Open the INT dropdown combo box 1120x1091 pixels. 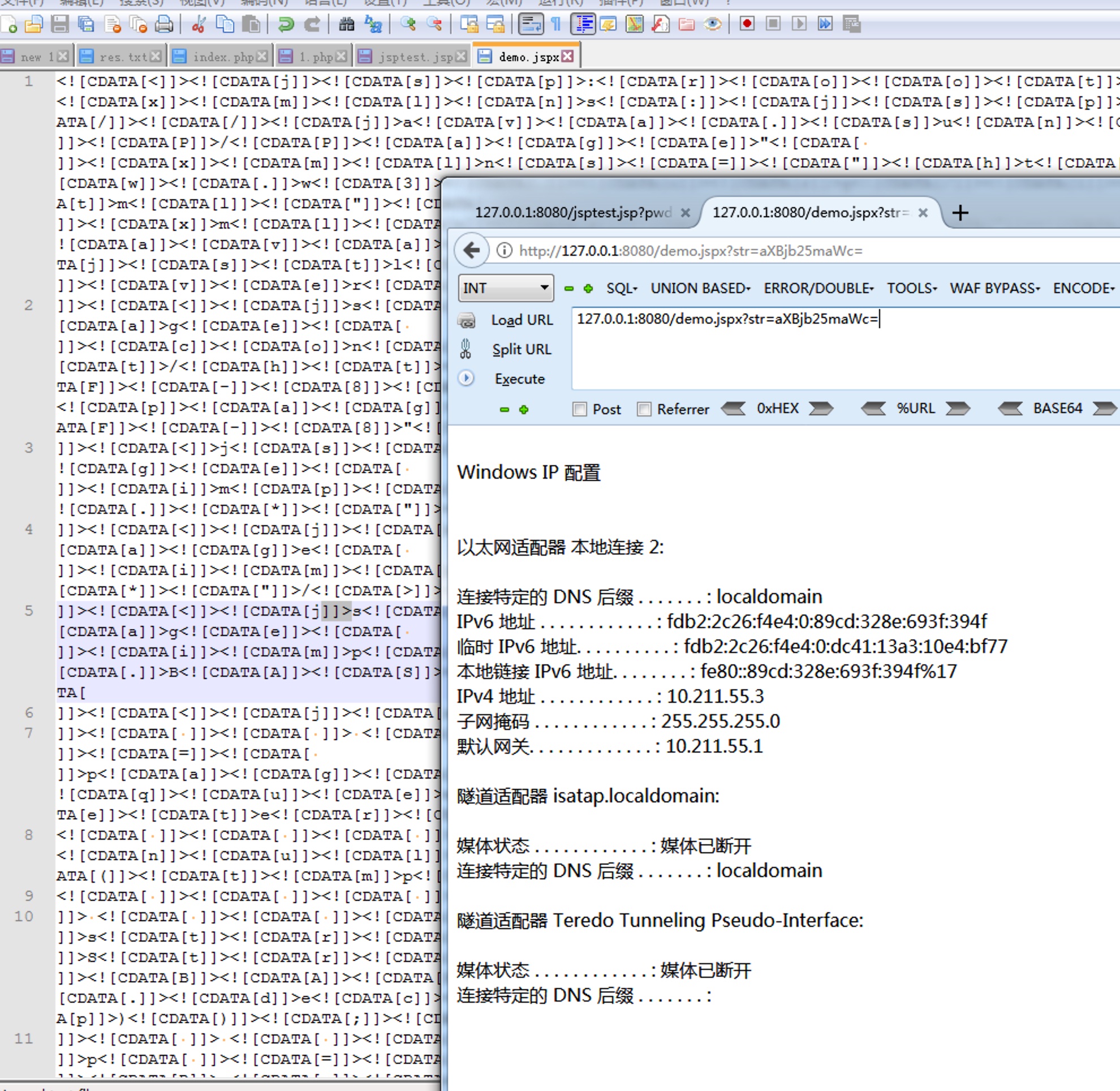point(506,287)
